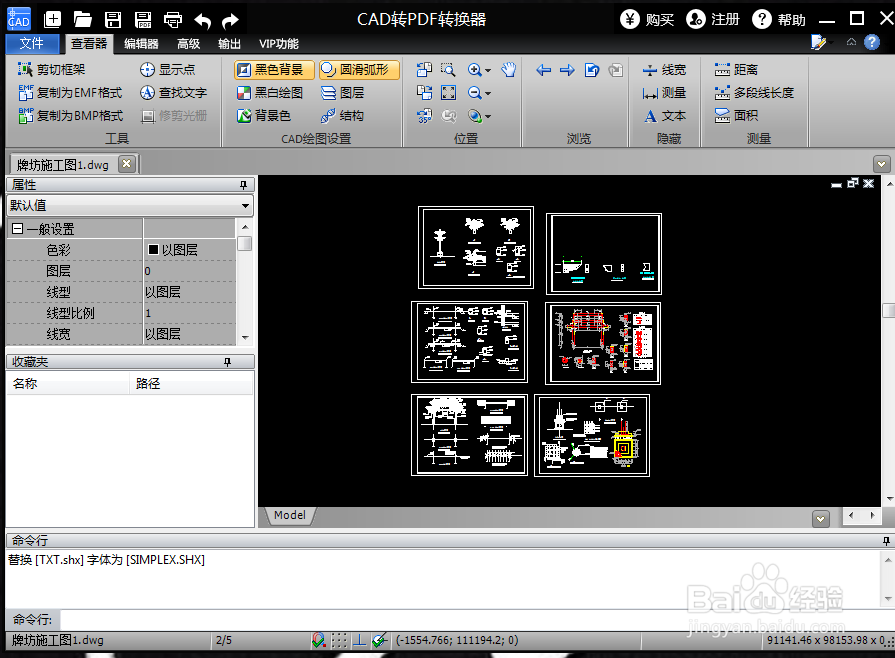Open the document tabs dropdown at far right

click(x=881, y=164)
